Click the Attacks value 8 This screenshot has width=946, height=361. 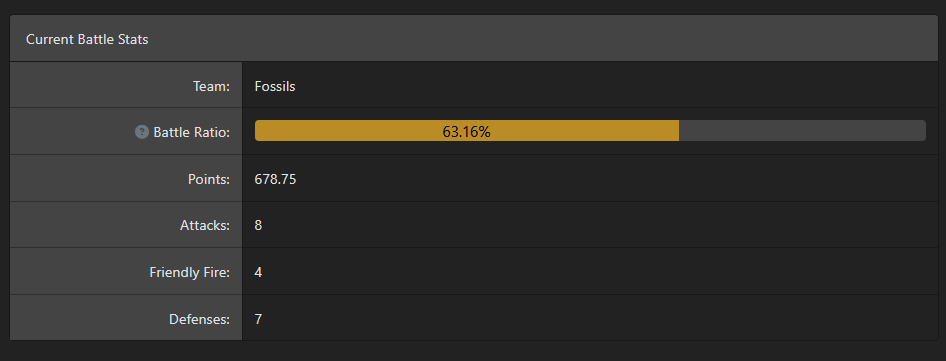click(x=258, y=226)
